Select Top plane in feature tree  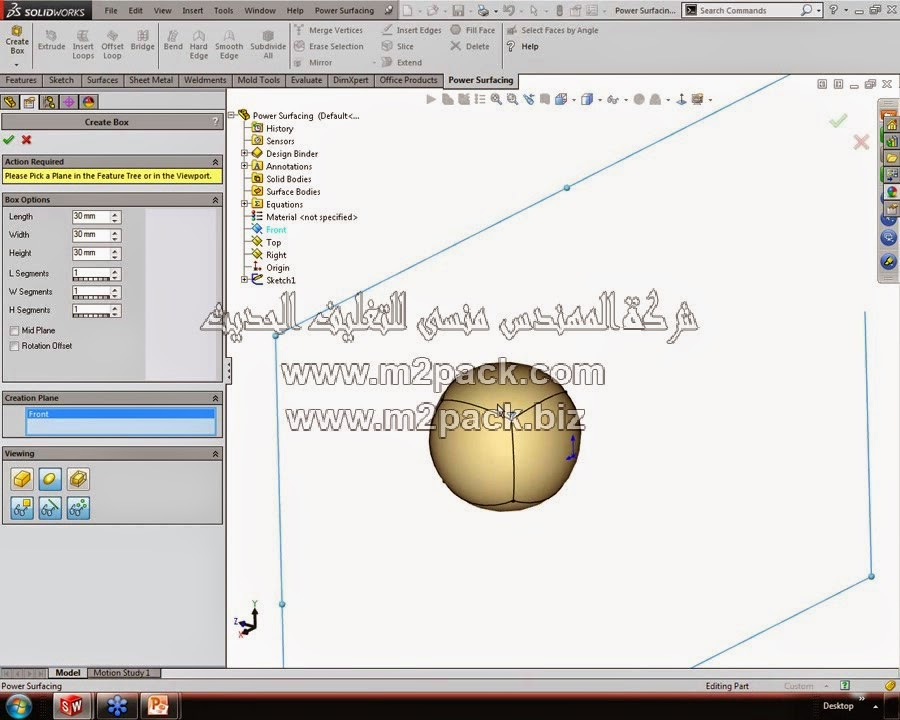point(273,242)
